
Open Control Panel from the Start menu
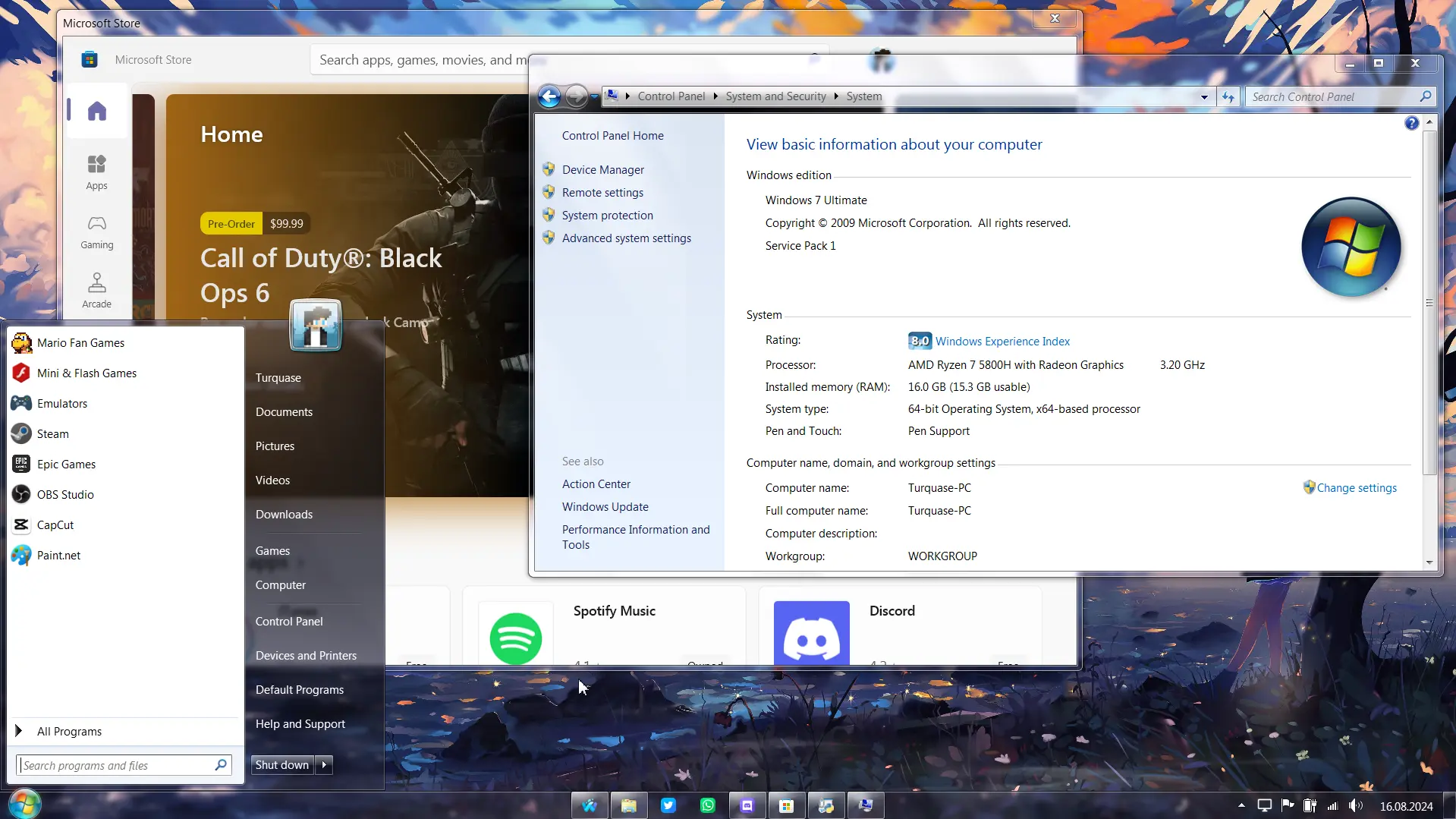(289, 622)
